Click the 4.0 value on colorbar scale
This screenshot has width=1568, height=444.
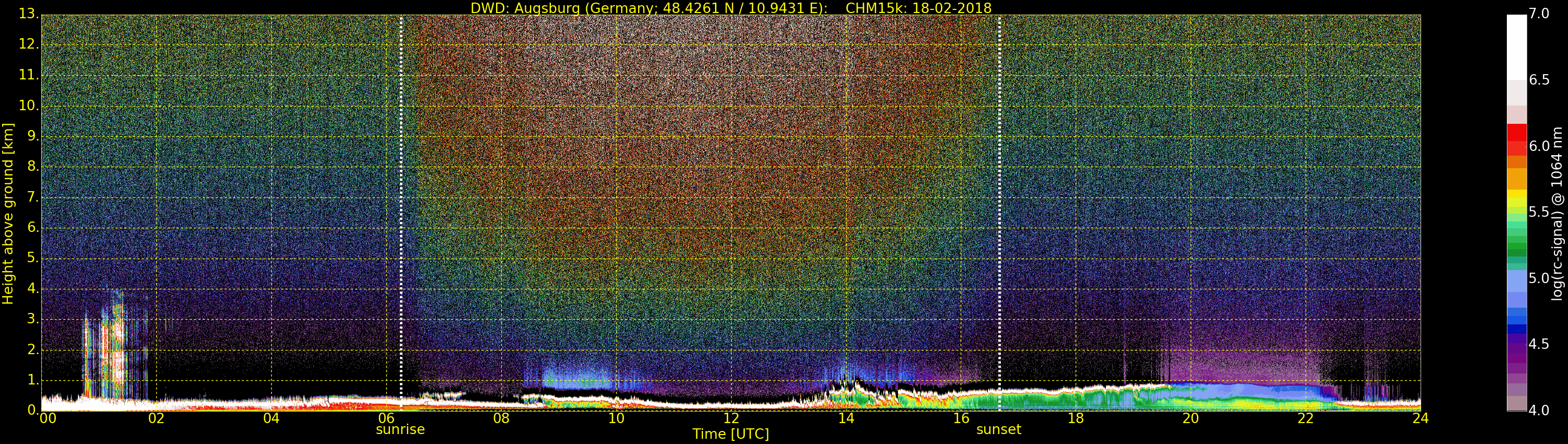(x=1539, y=411)
